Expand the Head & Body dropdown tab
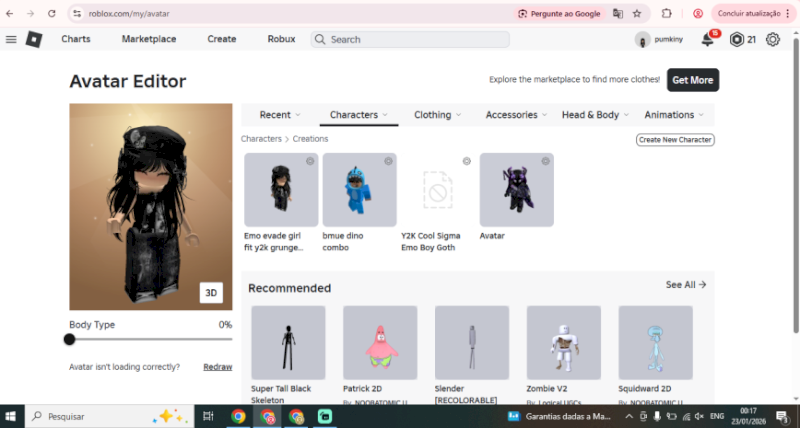This screenshot has height=428, width=800. tap(595, 115)
